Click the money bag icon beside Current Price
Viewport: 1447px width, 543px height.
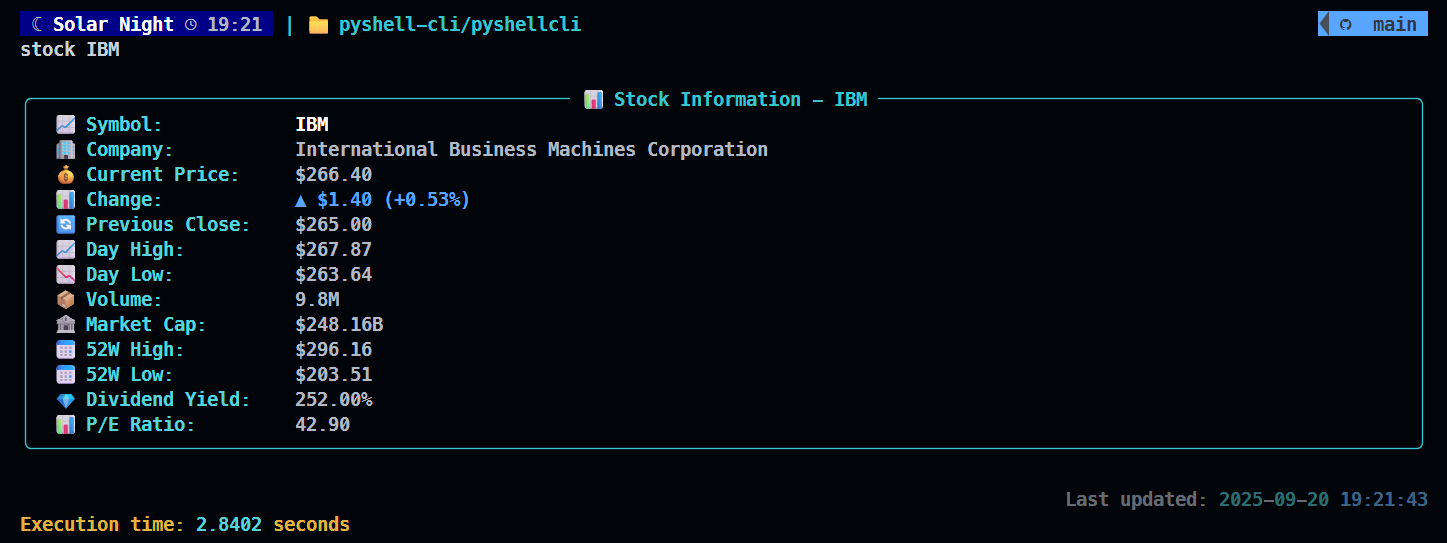coord(65,175)
